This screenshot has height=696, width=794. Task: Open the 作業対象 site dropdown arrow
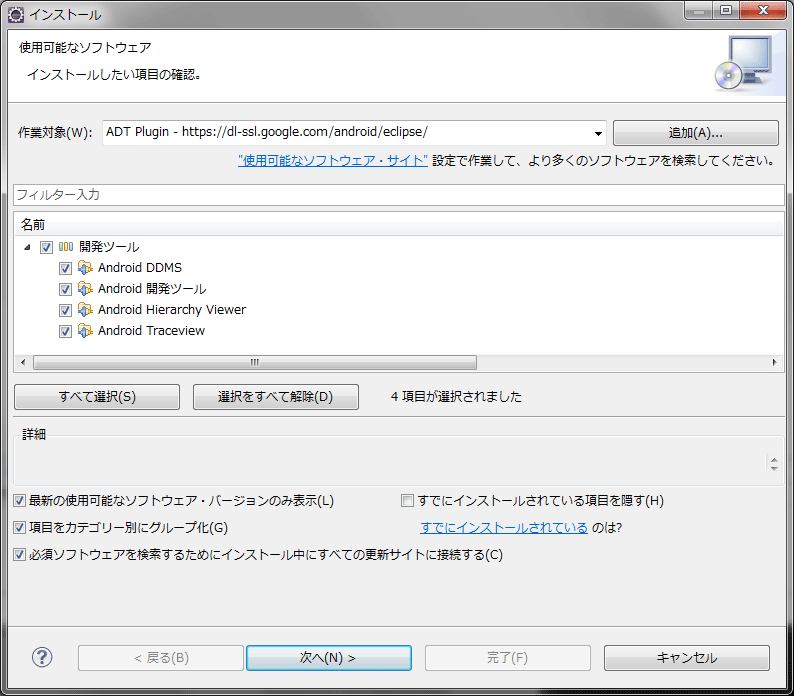click(598, 133)
